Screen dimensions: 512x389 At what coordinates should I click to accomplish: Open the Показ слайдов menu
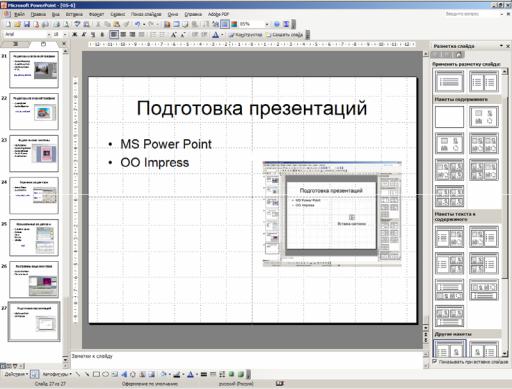coord(146,14)
